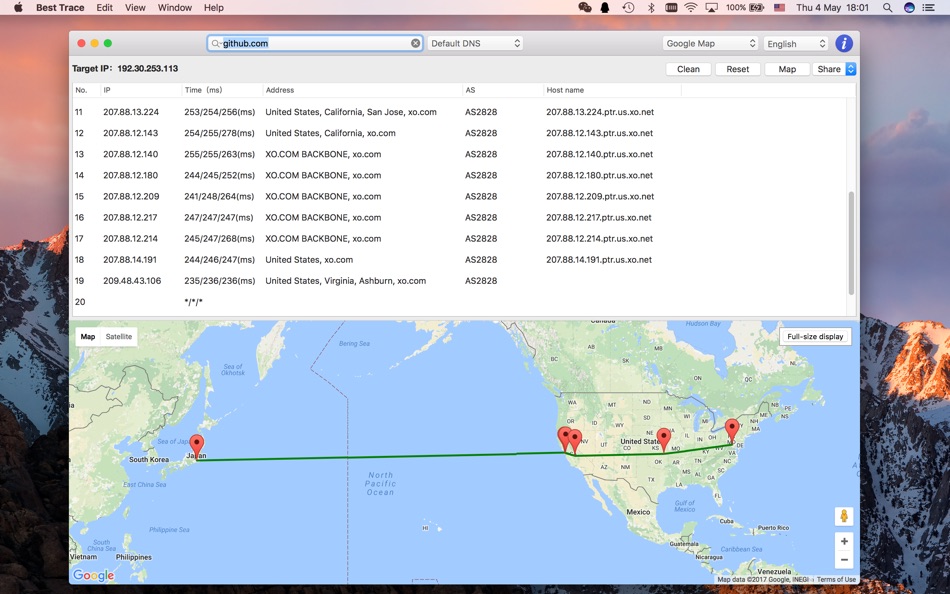Zoom in the map with plus
Image resolution: width=950 pixels, height=594 pixels.
[x=843, y=541]
